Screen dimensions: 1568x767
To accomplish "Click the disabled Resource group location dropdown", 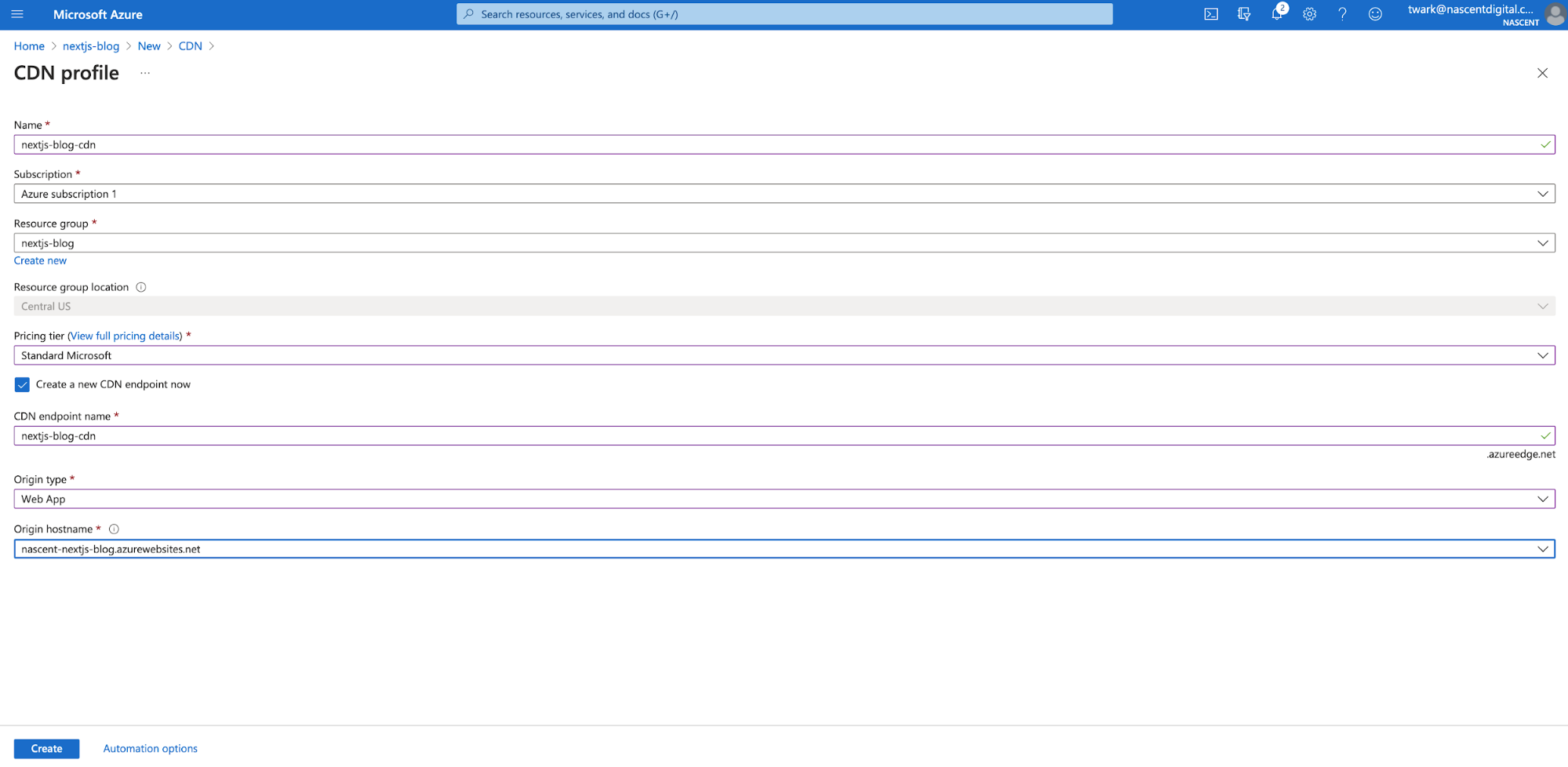I will (x=784, y=306).
